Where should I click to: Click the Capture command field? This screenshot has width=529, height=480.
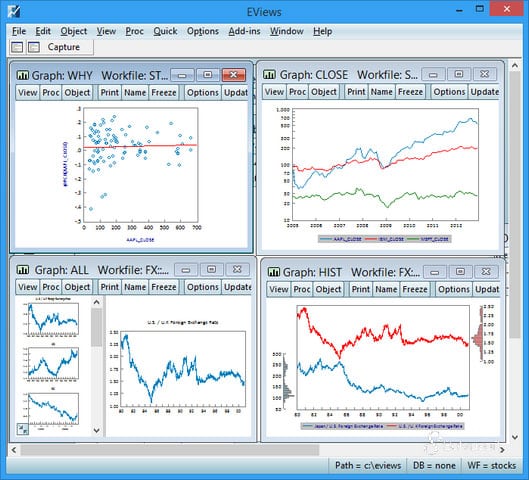63,47
